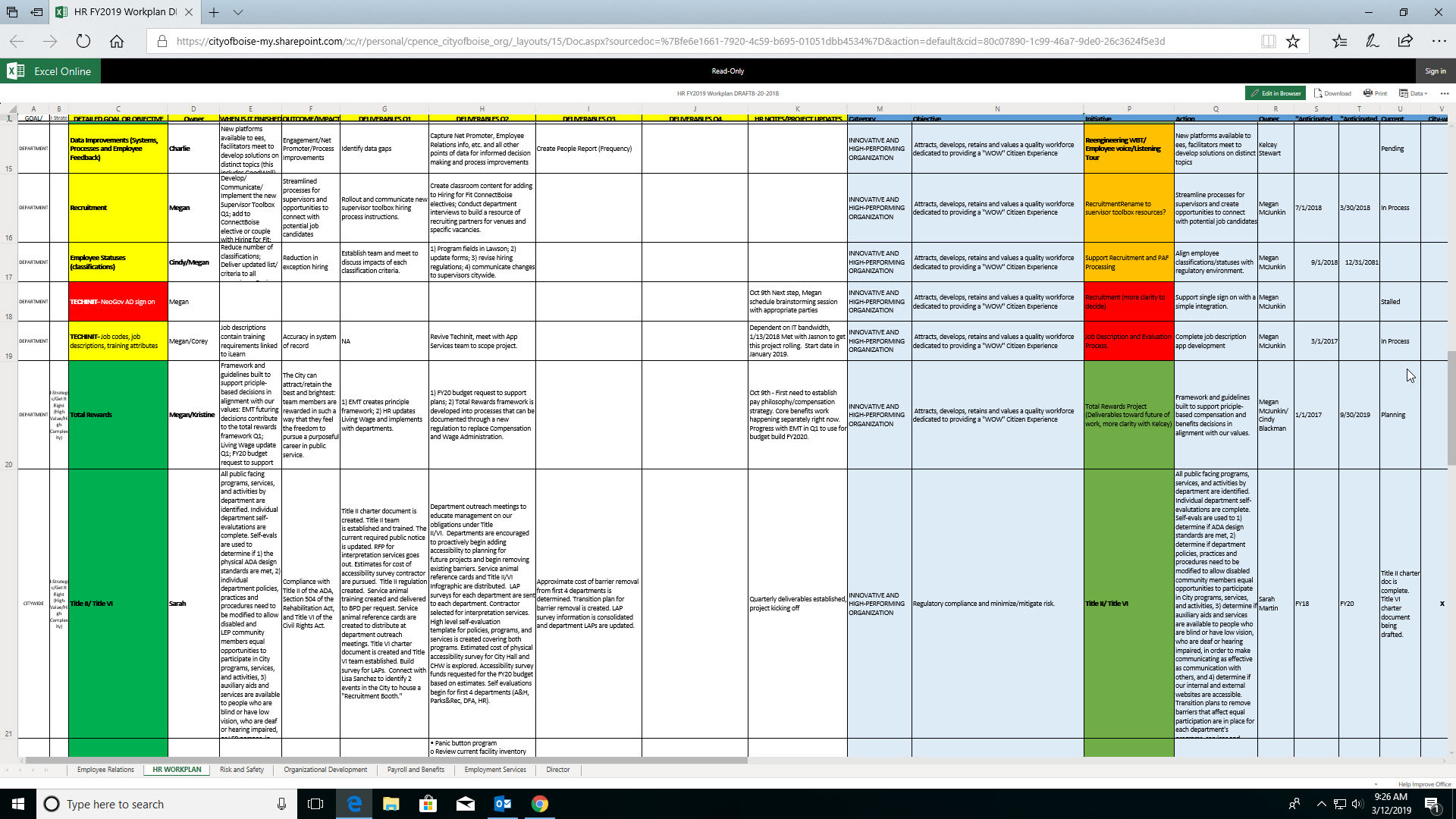The height and width of the screenshot is (819, 1456).
Task: Go to the browser home page
Action: pyautogui.click(x=117, y=42)
